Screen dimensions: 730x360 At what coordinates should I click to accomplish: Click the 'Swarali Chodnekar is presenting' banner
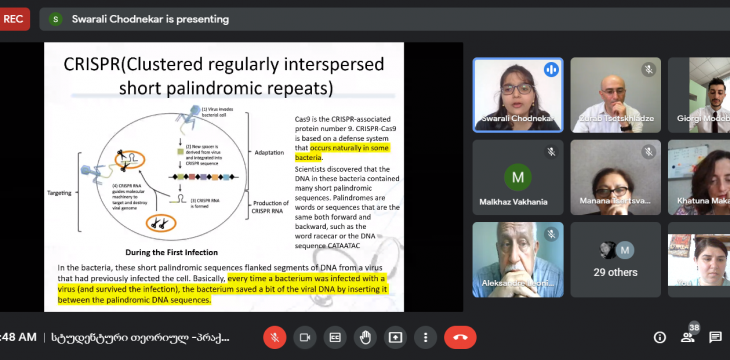click(x=150, y=19)
